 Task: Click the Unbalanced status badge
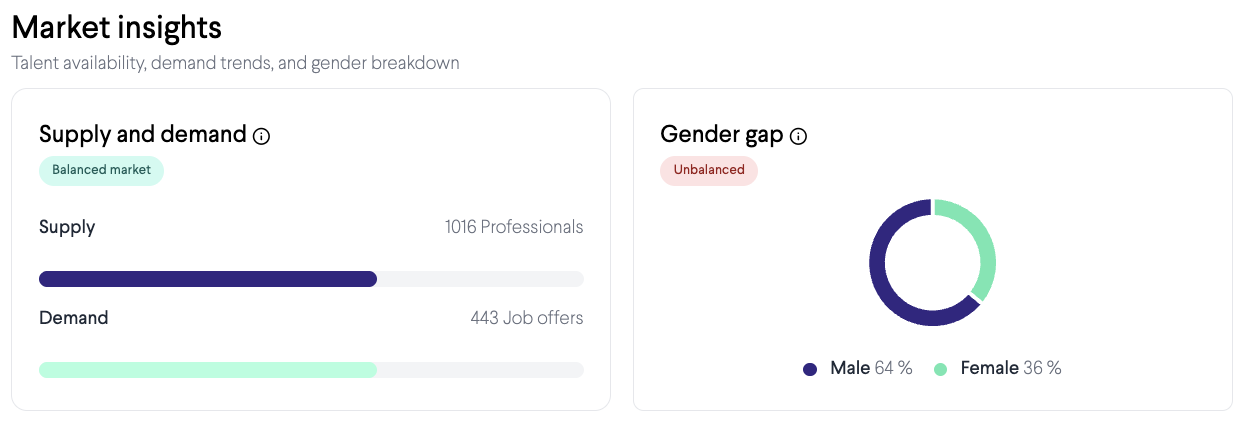[x=708, y=170]
